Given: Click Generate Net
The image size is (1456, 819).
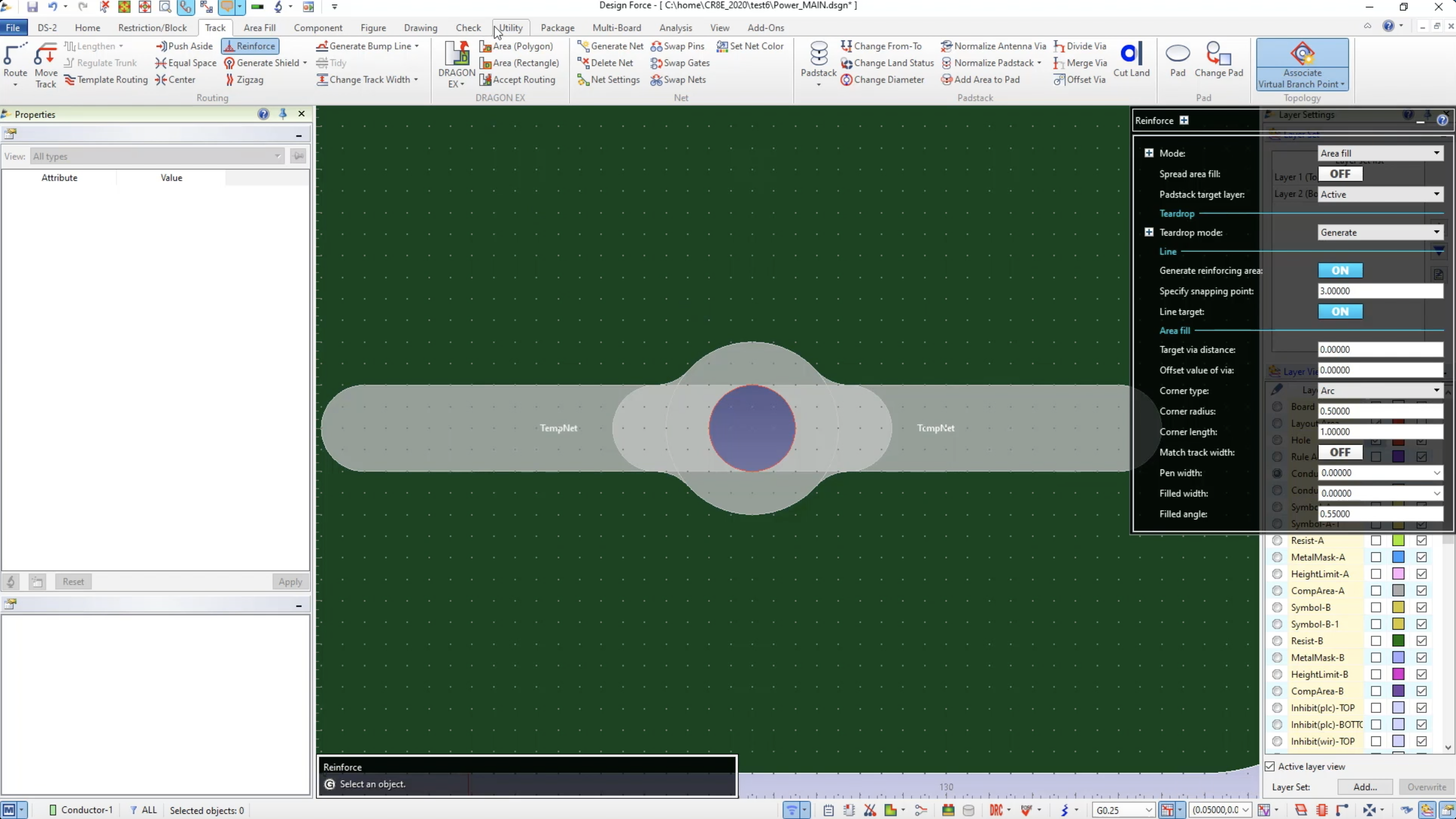Looking at the screenshot, I should 610,46.
